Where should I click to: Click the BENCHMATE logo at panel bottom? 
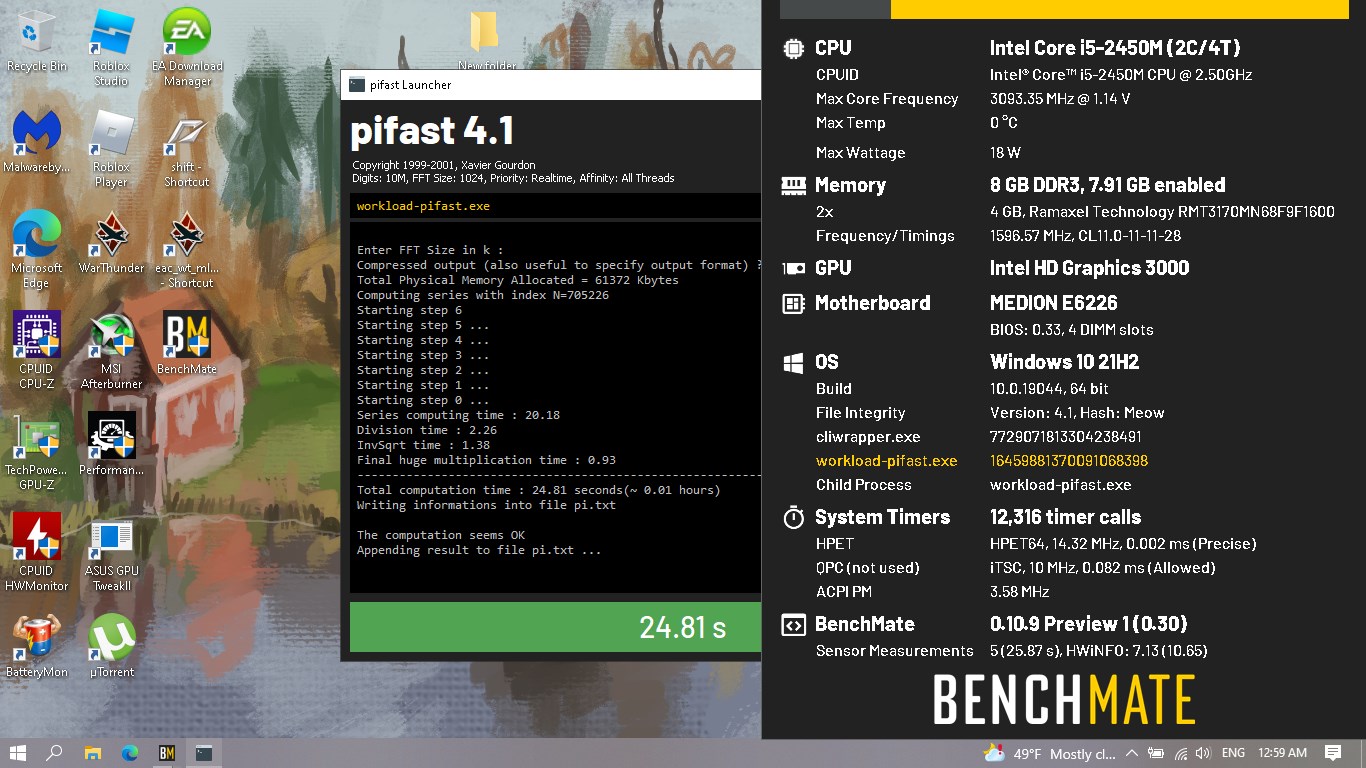pos(1064,700)
